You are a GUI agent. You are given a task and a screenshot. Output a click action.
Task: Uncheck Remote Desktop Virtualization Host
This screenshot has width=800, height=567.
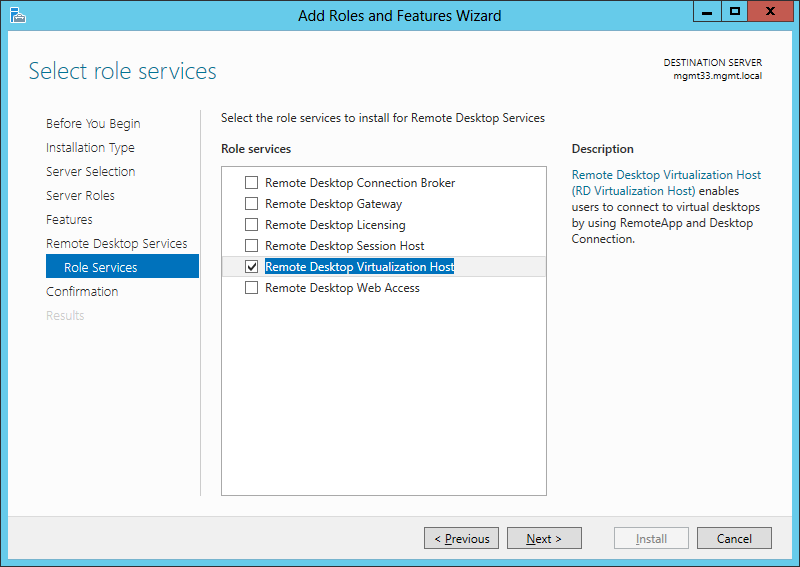click(x=252, y=266)
